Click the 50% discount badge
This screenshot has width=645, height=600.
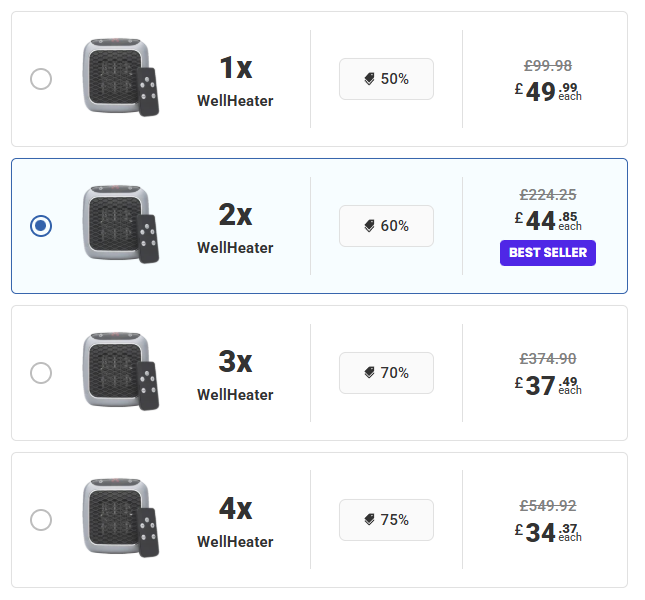point(386,79)
